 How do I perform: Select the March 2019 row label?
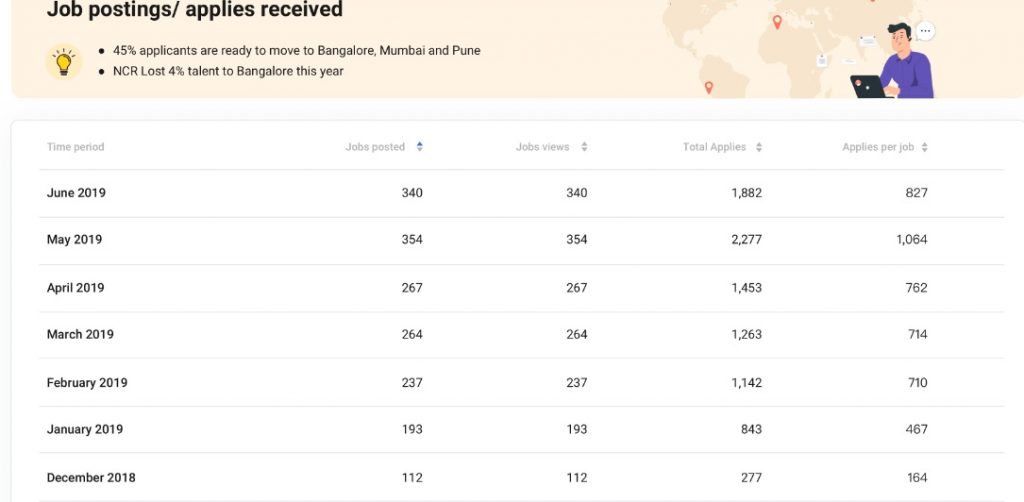[x=80, y=334]
